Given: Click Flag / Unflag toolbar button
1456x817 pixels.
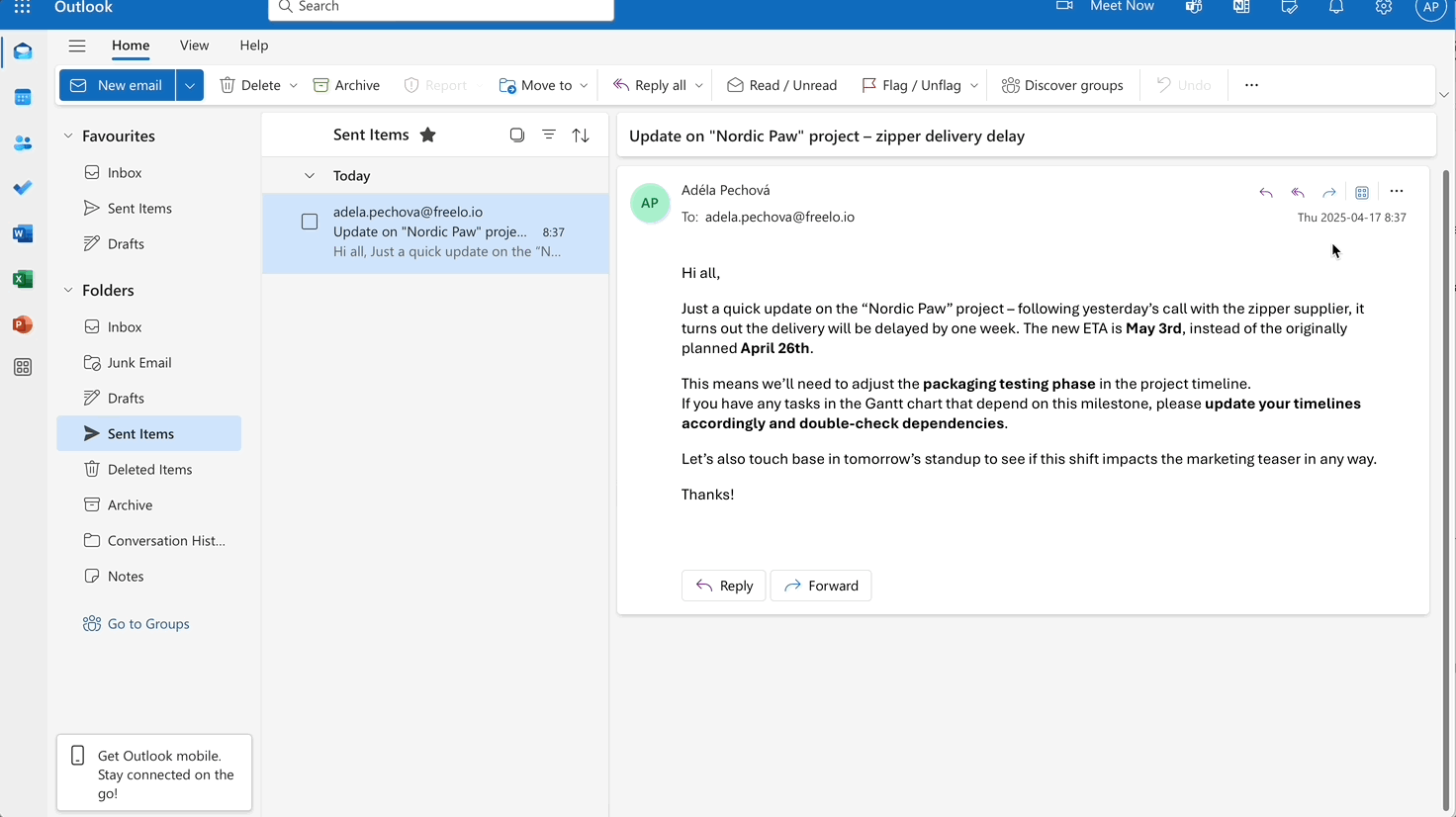Looking at the screenshot, I should point(911,85).
